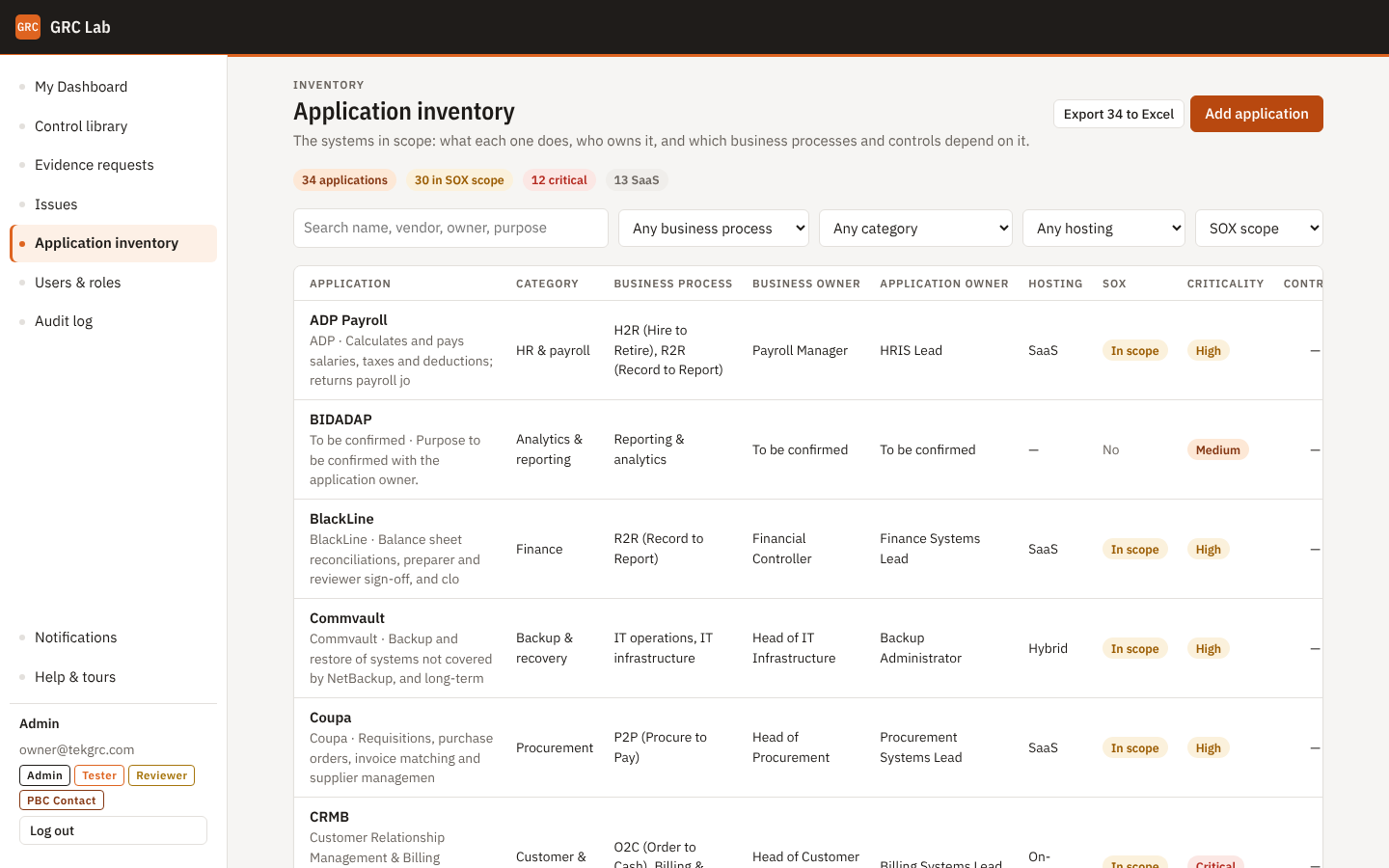The height and width of the screenshot is (868, 1389).
Task: Open Users & roles
Action: 113,283
